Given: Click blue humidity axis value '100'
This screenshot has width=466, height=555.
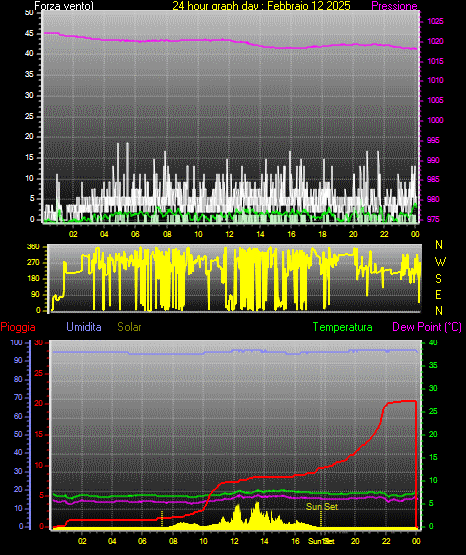Looking at the screenshot, I should coord(16,343).
